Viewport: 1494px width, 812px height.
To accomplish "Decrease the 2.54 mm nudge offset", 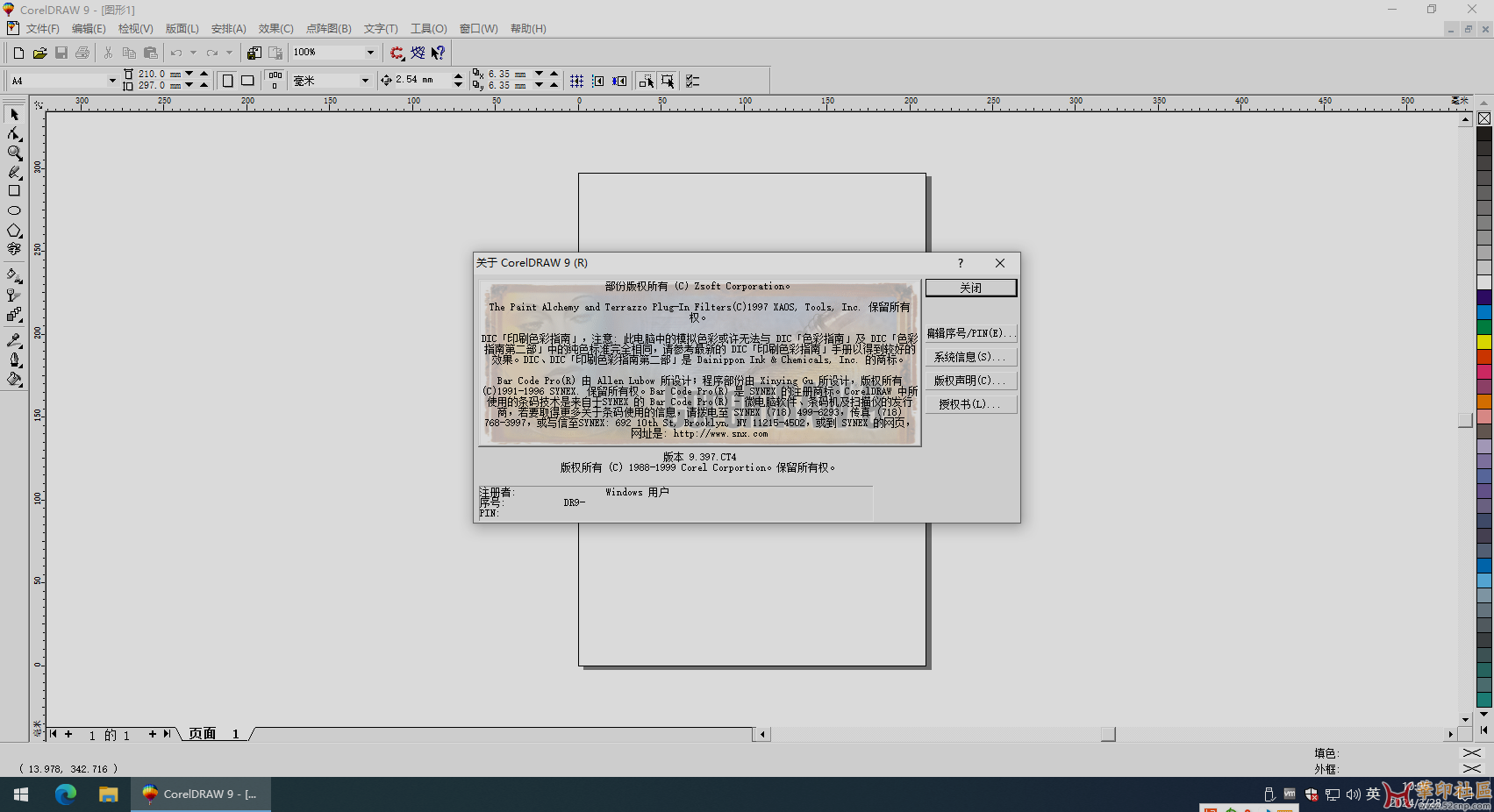I will coord(458,85).
